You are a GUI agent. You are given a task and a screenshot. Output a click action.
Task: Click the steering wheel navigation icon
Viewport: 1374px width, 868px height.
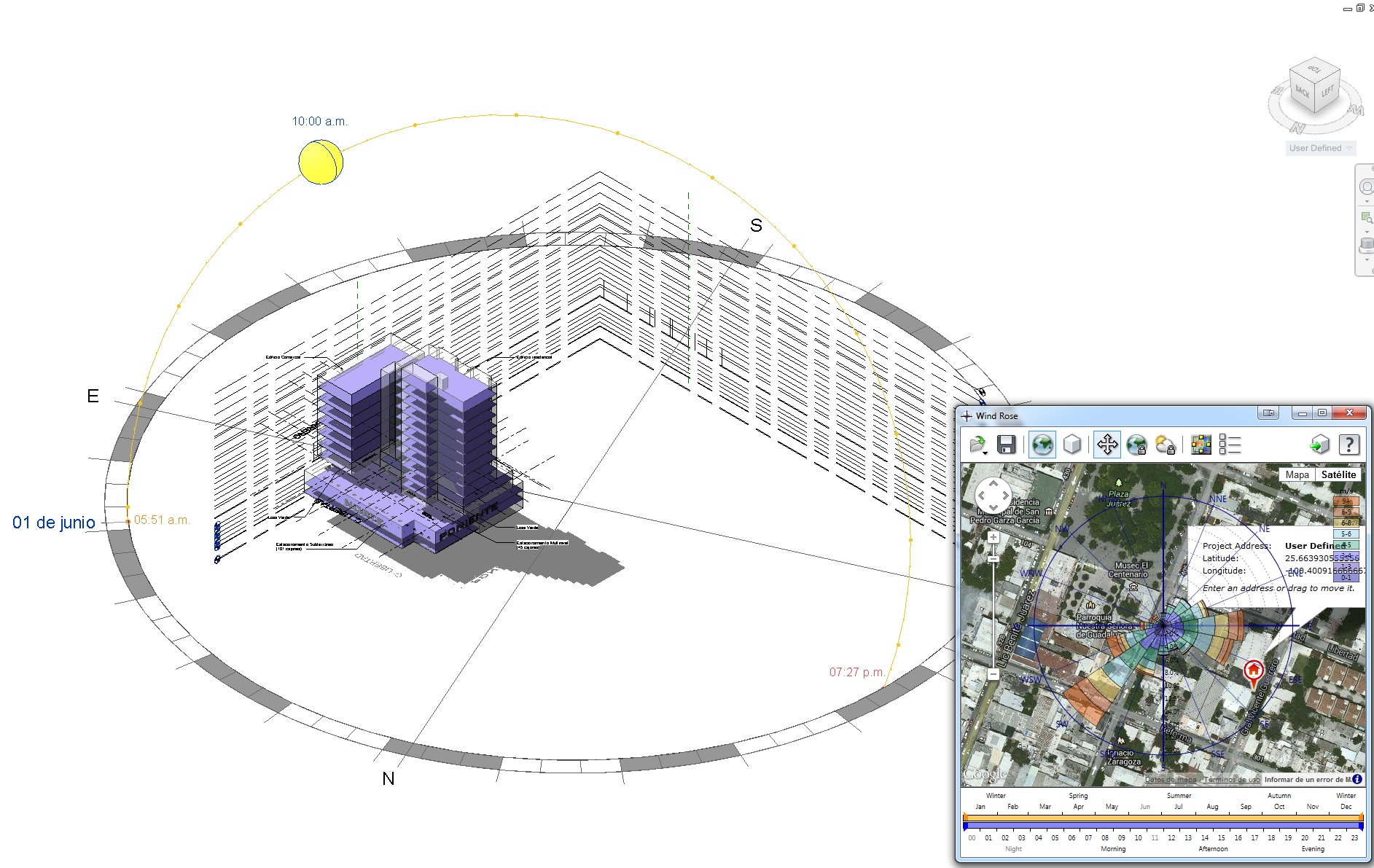coord(1367,187)
